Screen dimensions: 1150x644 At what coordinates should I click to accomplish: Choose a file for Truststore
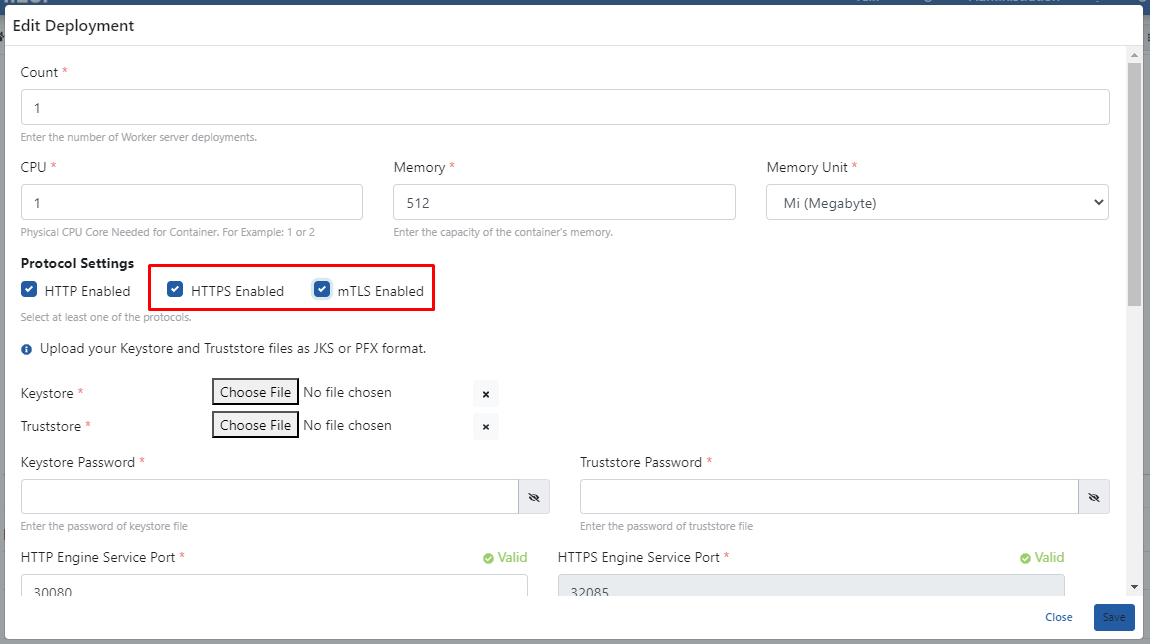(x=255, y=426)
